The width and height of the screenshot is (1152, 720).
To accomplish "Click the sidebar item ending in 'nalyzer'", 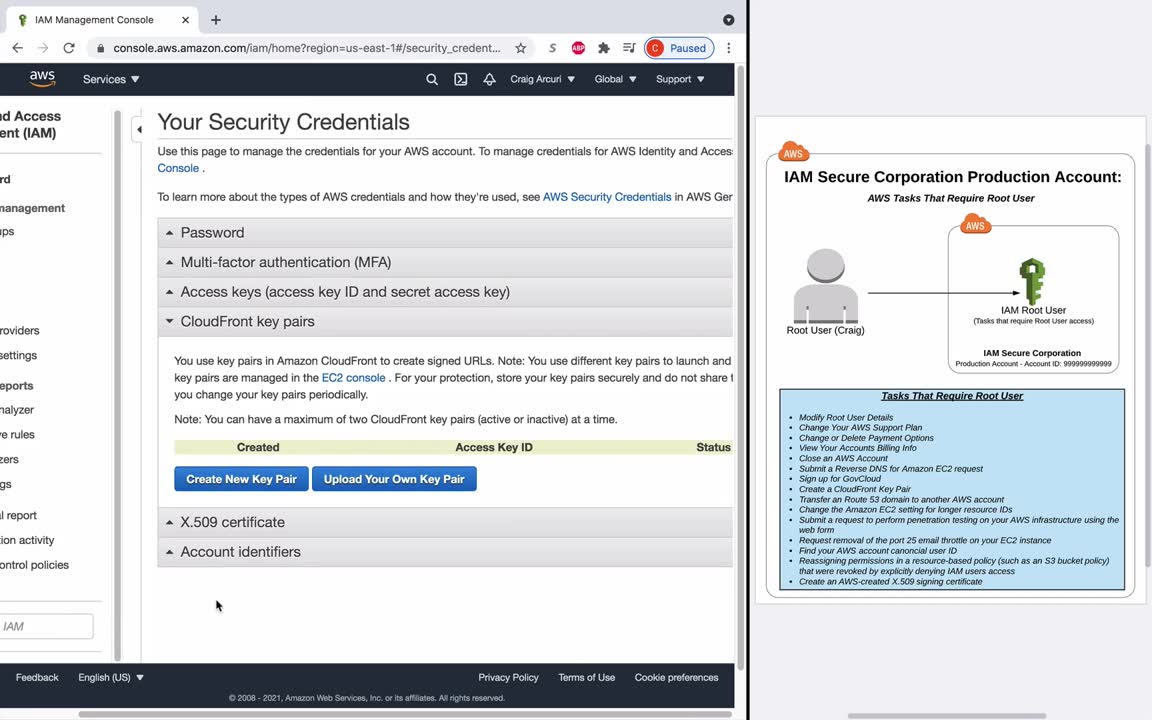I will 17,410.
